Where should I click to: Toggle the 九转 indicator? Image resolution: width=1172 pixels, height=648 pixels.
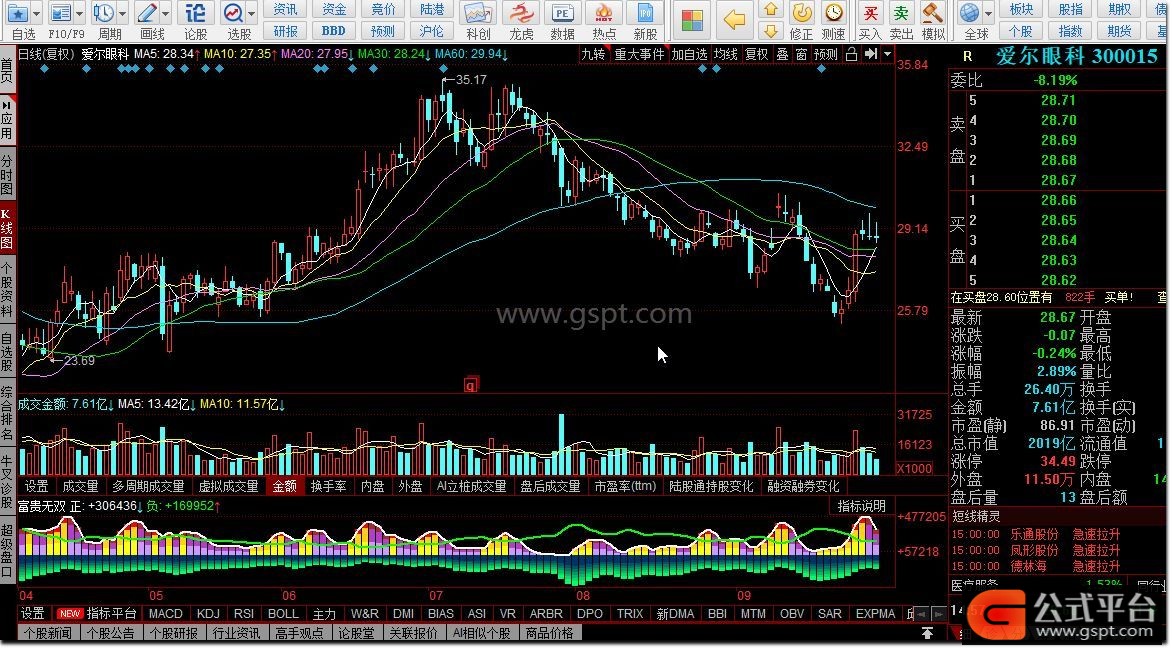593,55
